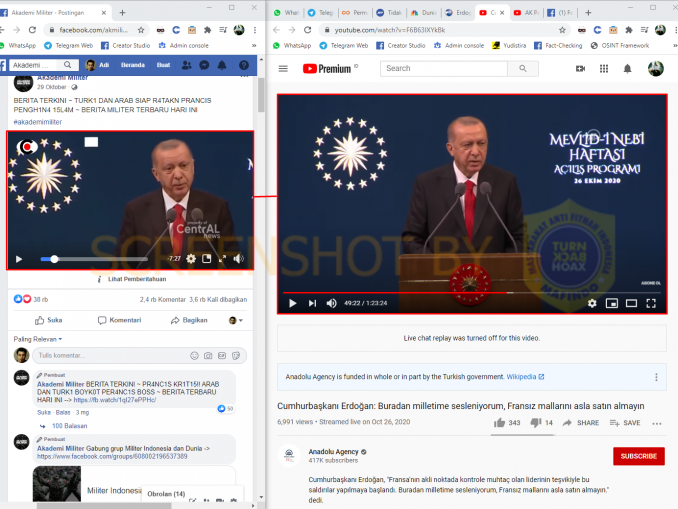Open YouTube account avatar menu
678x509 pixels.
coord(656,68)
